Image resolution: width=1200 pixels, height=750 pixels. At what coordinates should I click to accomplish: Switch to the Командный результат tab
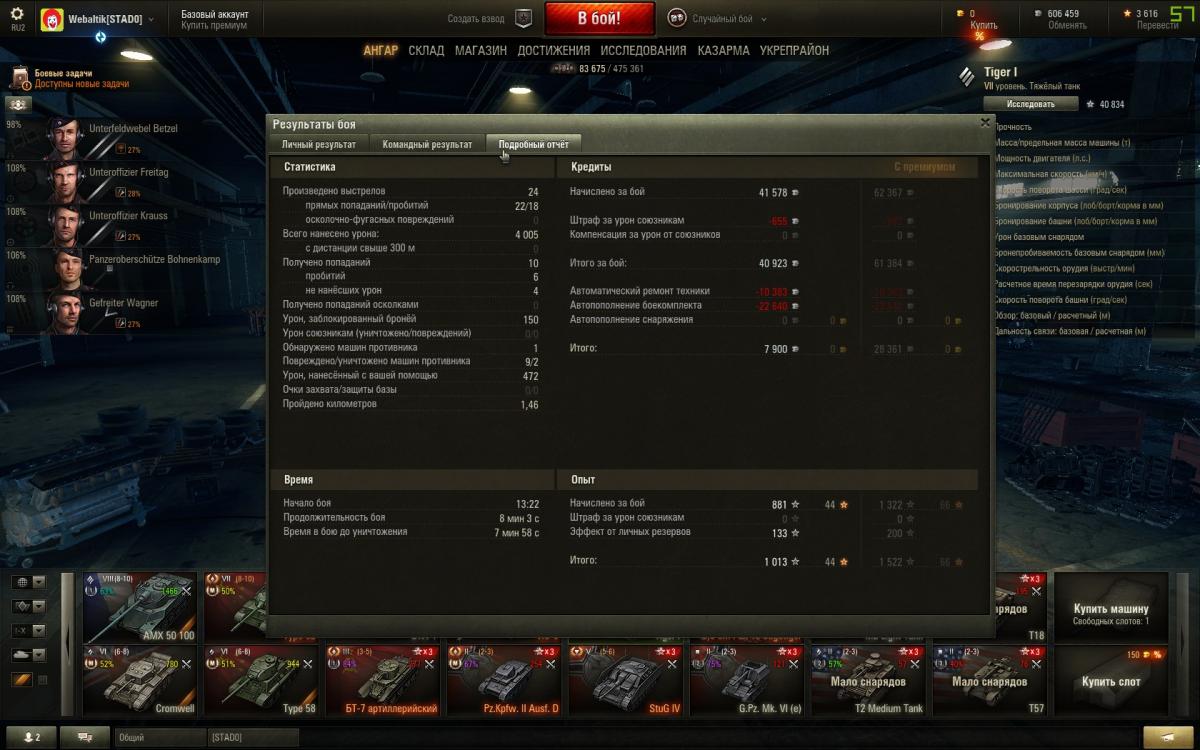427,145
